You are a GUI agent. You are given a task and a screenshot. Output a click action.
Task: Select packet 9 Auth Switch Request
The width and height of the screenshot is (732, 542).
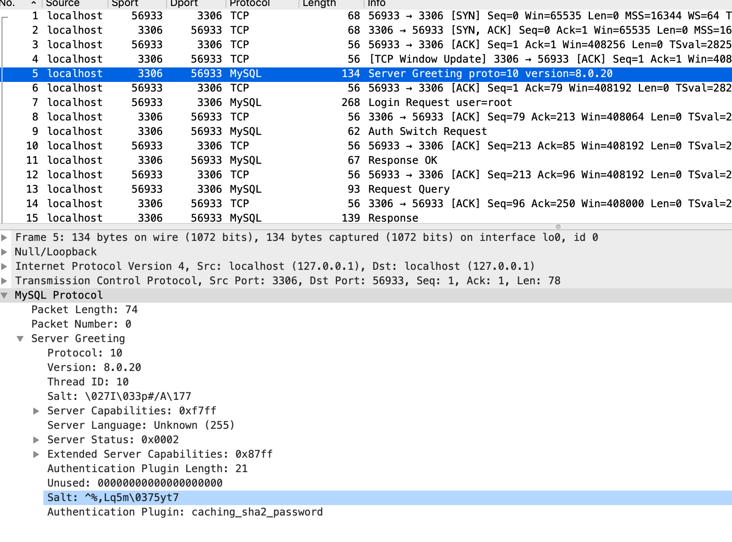click(x=366, y=132)
